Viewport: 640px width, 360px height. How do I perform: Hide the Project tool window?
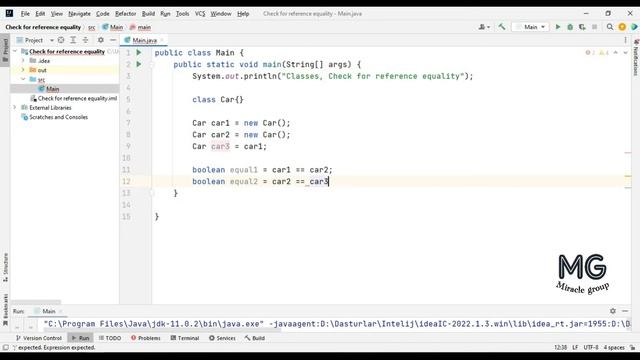pos(113,40)
